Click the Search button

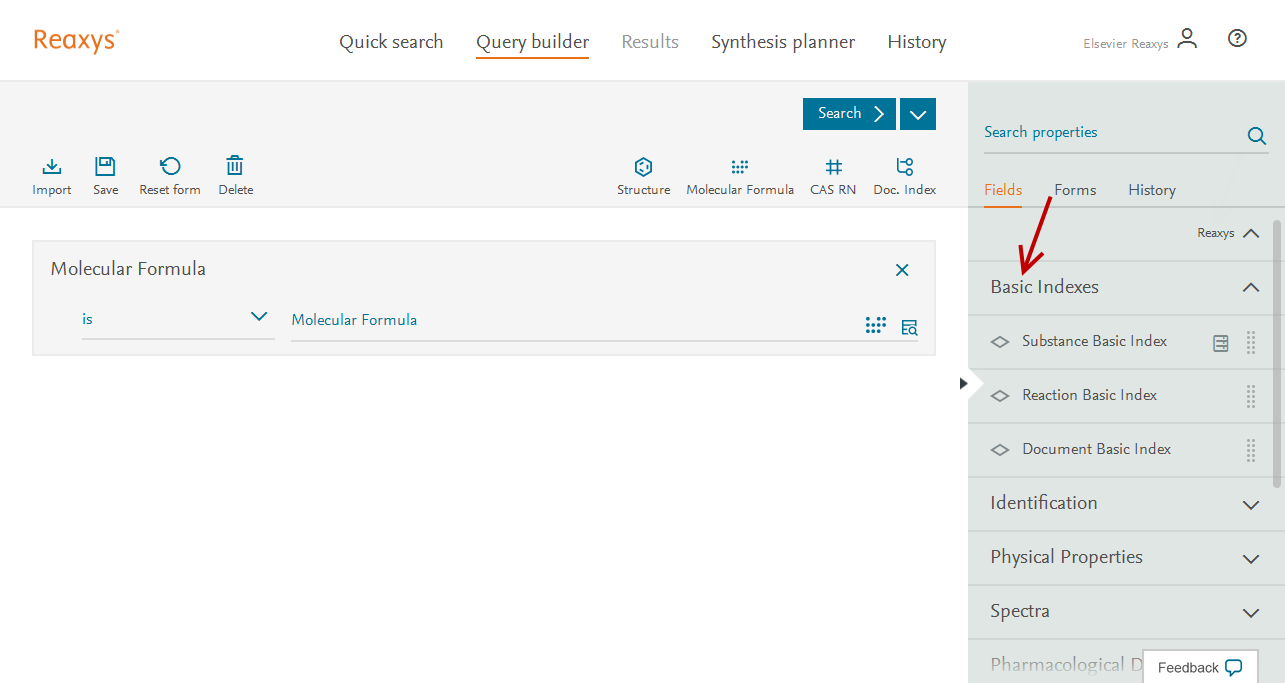(x=849, y=114)
